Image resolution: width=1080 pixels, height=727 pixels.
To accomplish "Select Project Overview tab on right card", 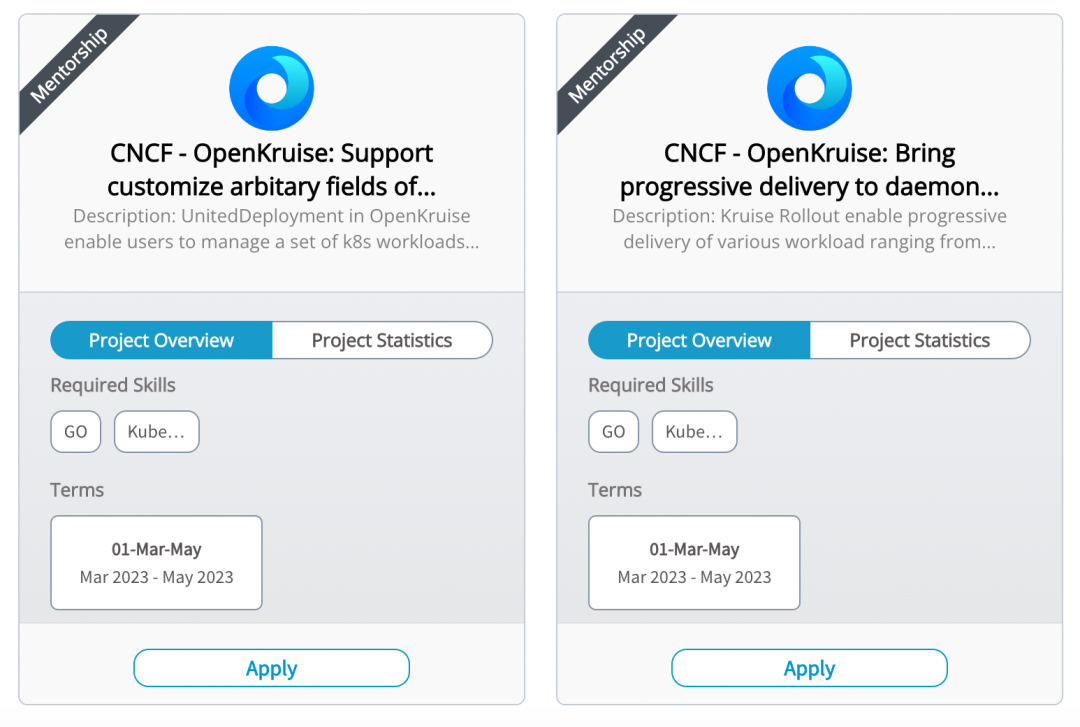I will pos(699,340).
